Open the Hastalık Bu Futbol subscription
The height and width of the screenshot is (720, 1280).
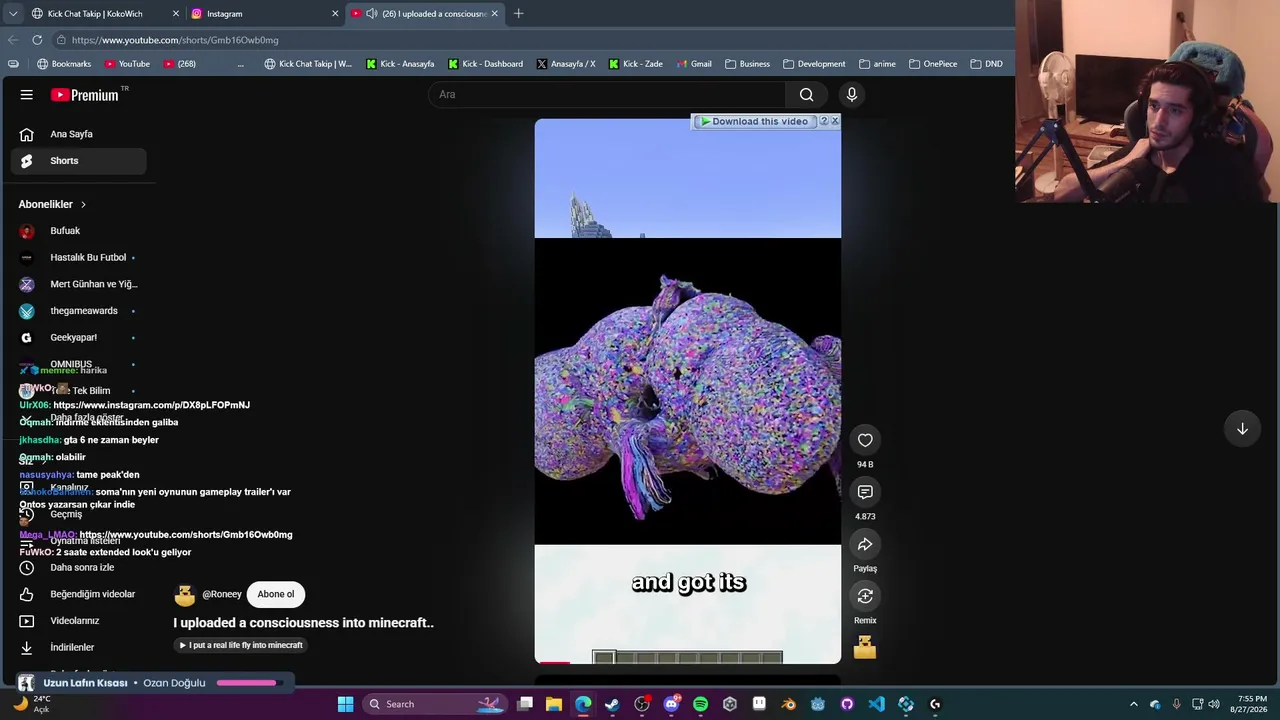(79, 258)
